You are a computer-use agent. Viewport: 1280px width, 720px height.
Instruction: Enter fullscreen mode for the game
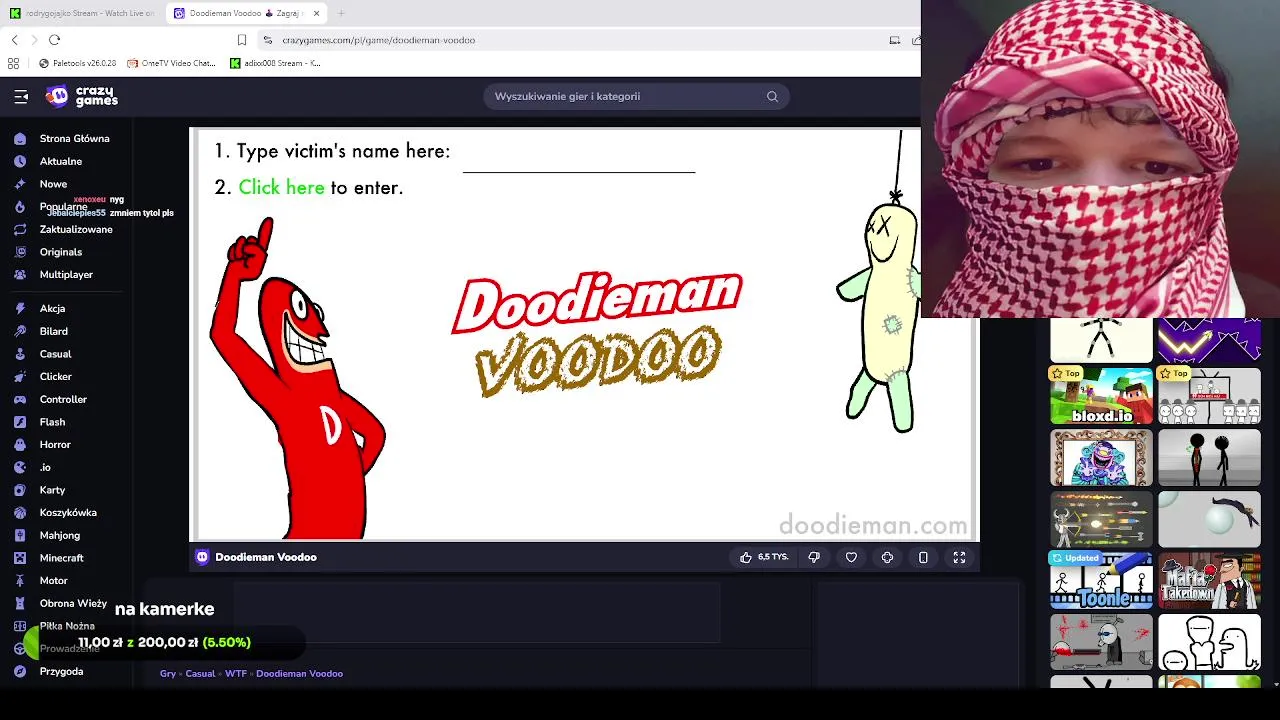959,557
